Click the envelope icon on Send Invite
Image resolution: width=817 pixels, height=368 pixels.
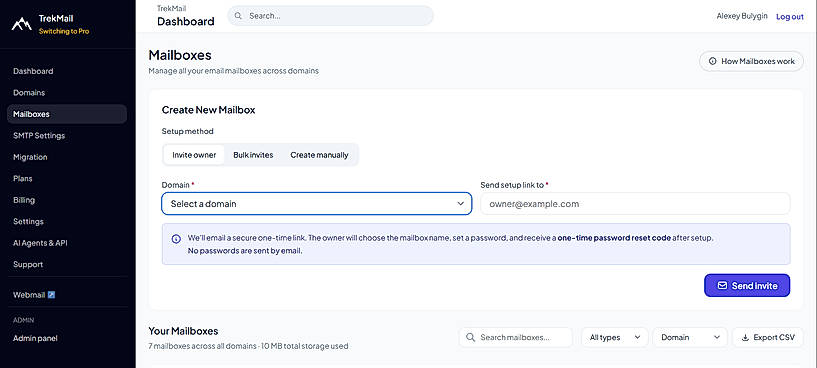pos(722,286)
